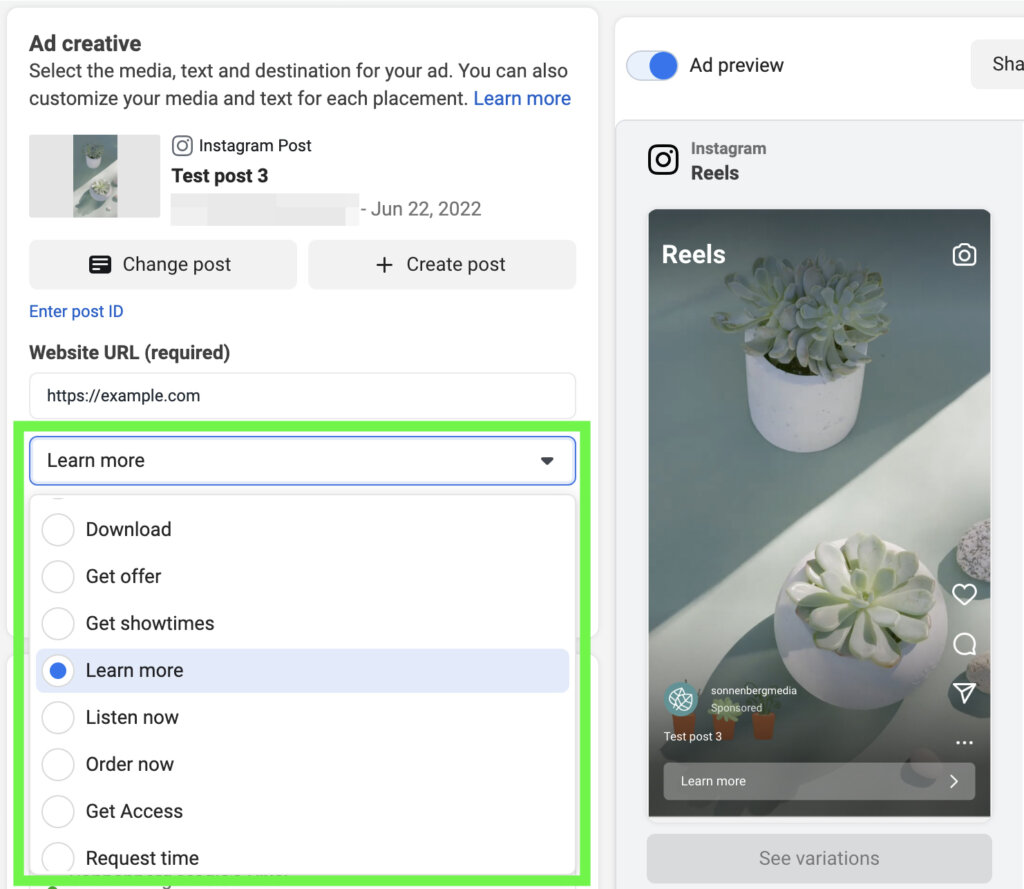Click the Change post button
The width and height of the screenshot is (1024, 889).
click(162, 264)
